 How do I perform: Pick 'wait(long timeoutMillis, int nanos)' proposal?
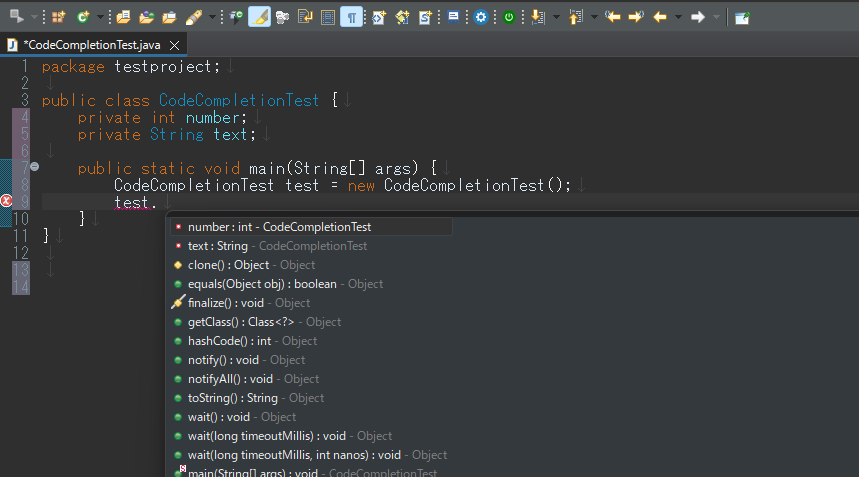click(x=311, y=455)
